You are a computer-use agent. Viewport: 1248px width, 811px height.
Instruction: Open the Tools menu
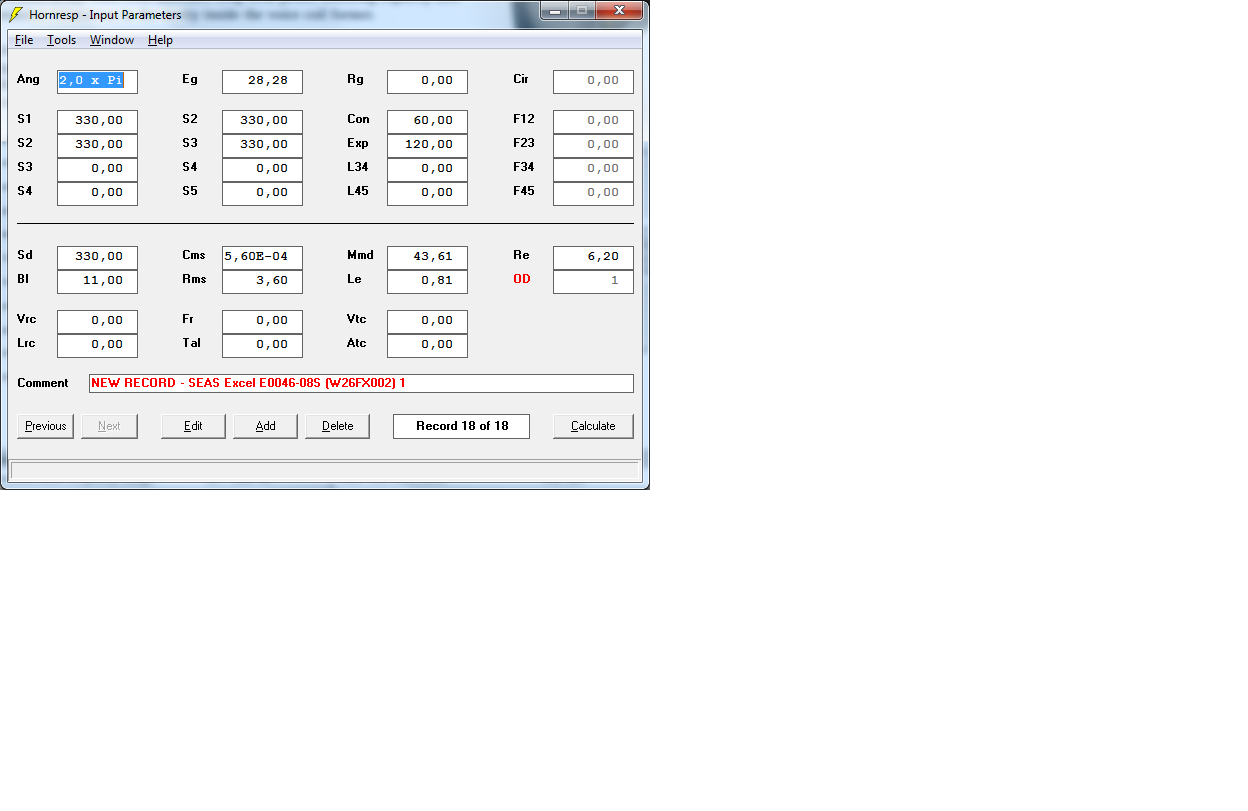[x=61, y=40]
